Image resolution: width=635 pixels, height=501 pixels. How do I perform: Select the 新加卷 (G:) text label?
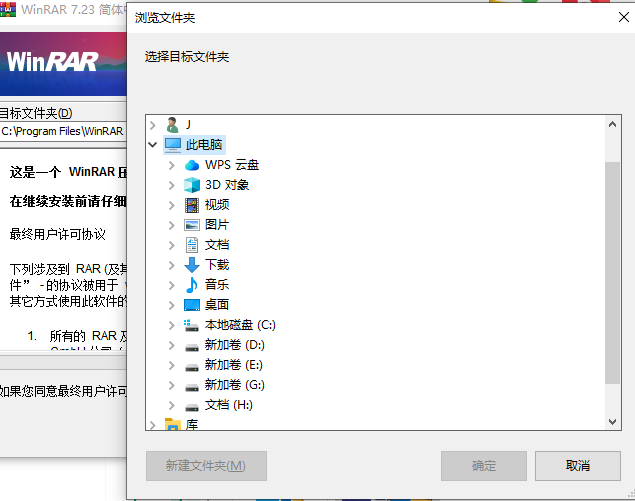tap(235, 385)
